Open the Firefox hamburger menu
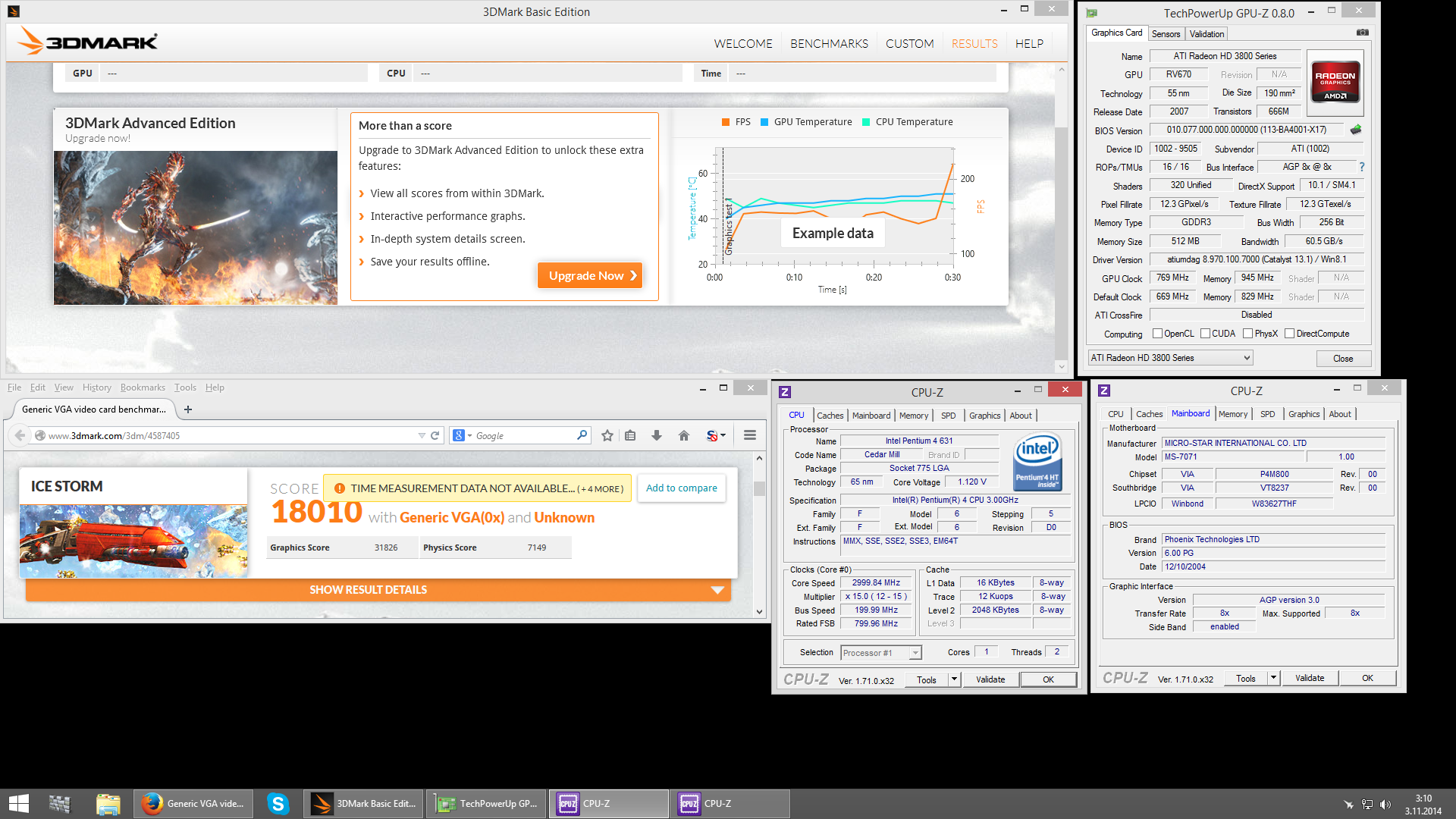 click(750, 435)
